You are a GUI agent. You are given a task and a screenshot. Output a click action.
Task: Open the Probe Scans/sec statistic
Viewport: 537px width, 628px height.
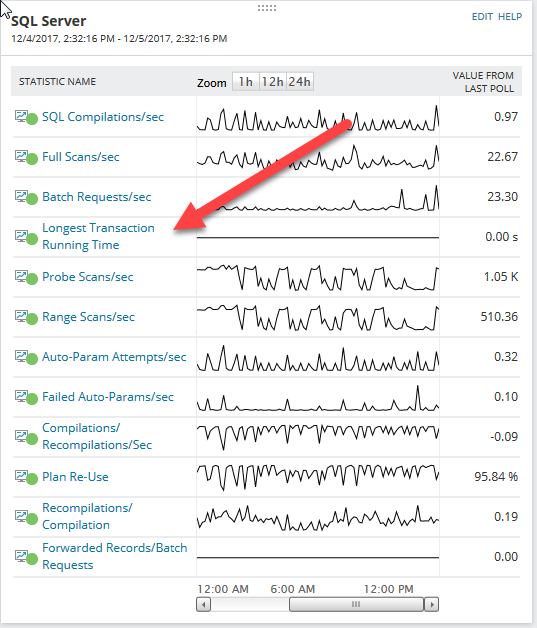click(88, 276)
